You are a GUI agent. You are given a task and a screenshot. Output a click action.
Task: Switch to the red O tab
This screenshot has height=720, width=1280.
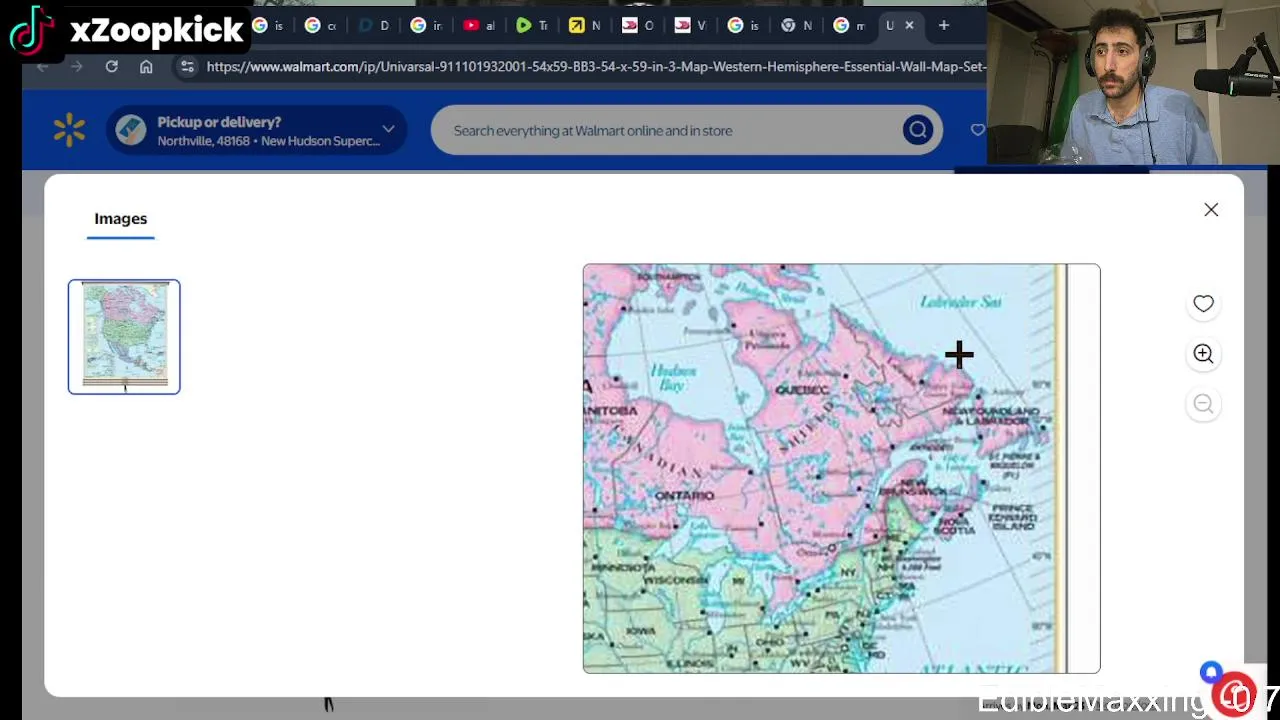pos(638,25)
